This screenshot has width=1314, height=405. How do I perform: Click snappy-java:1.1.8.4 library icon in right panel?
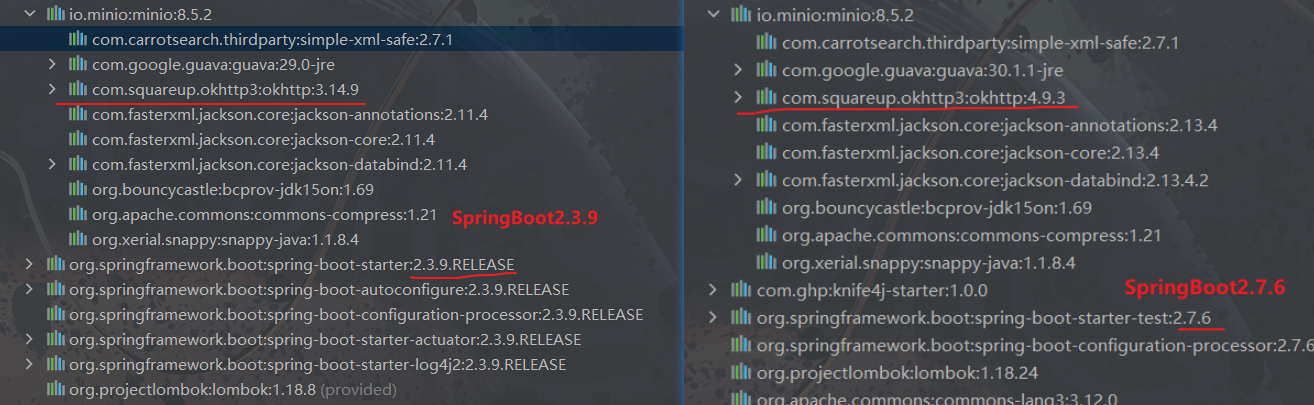pos(765,263)
